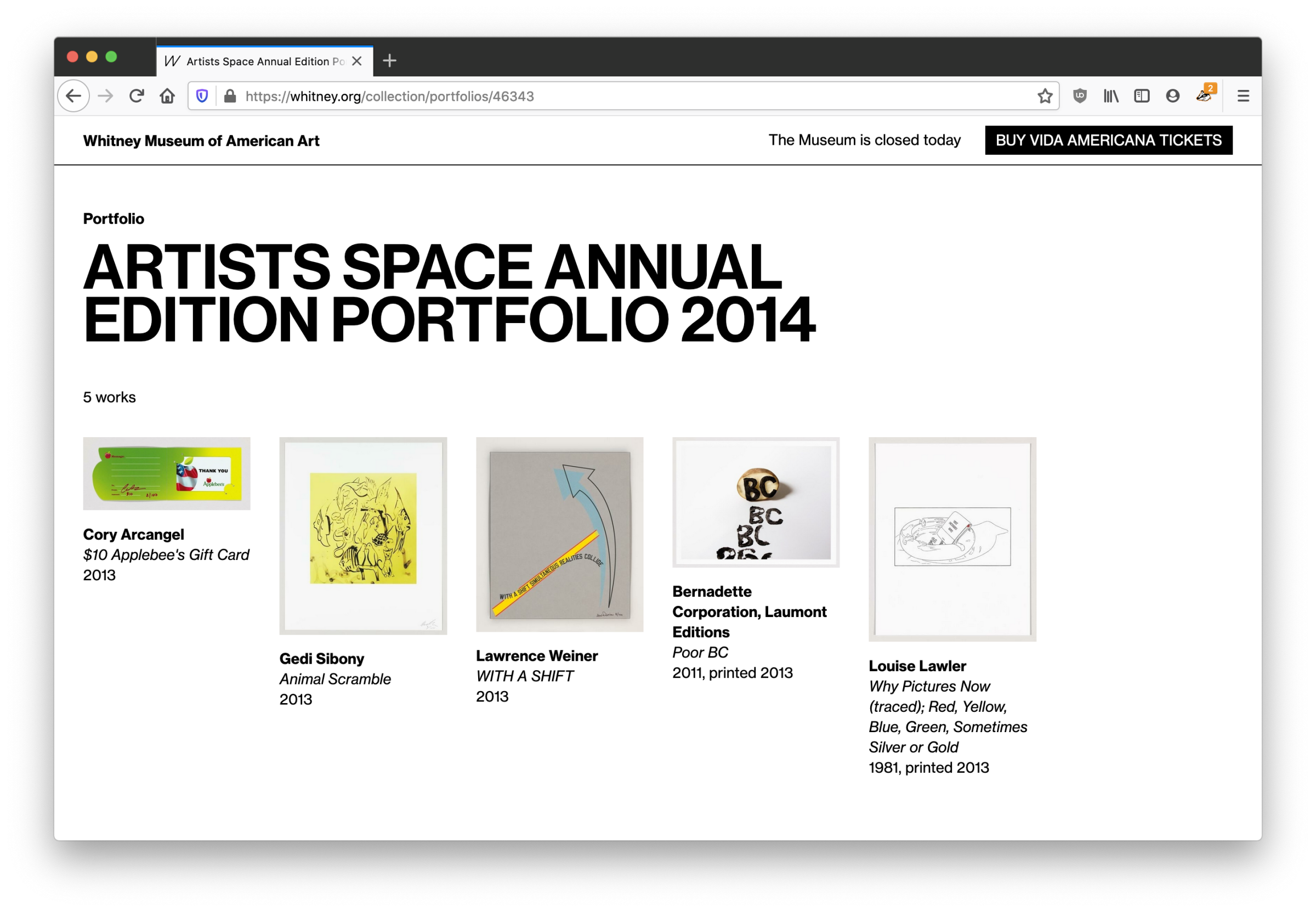Bookmark this page with the star
Viewport: 1316px width, 912px height.
click(x=1045, y=96)
